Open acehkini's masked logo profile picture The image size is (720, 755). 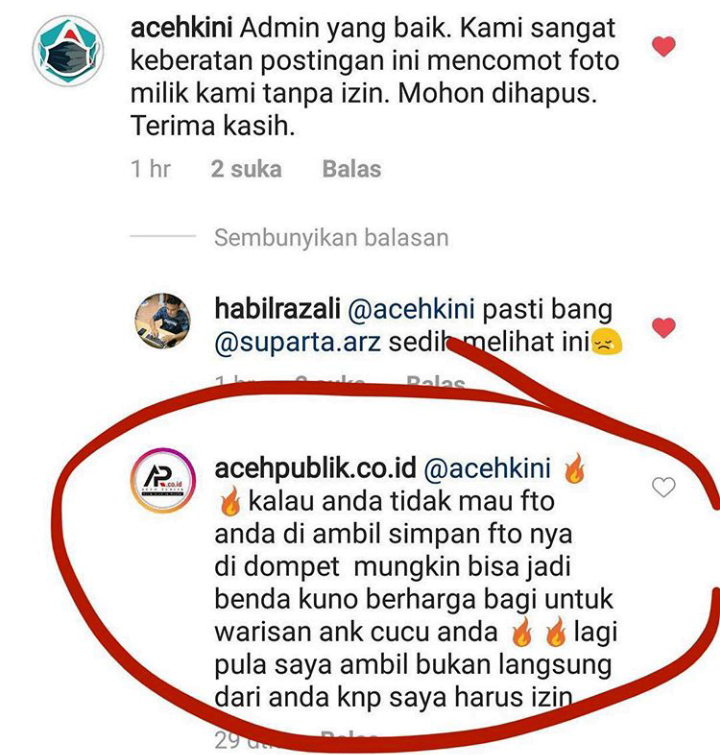pos(68,51)
